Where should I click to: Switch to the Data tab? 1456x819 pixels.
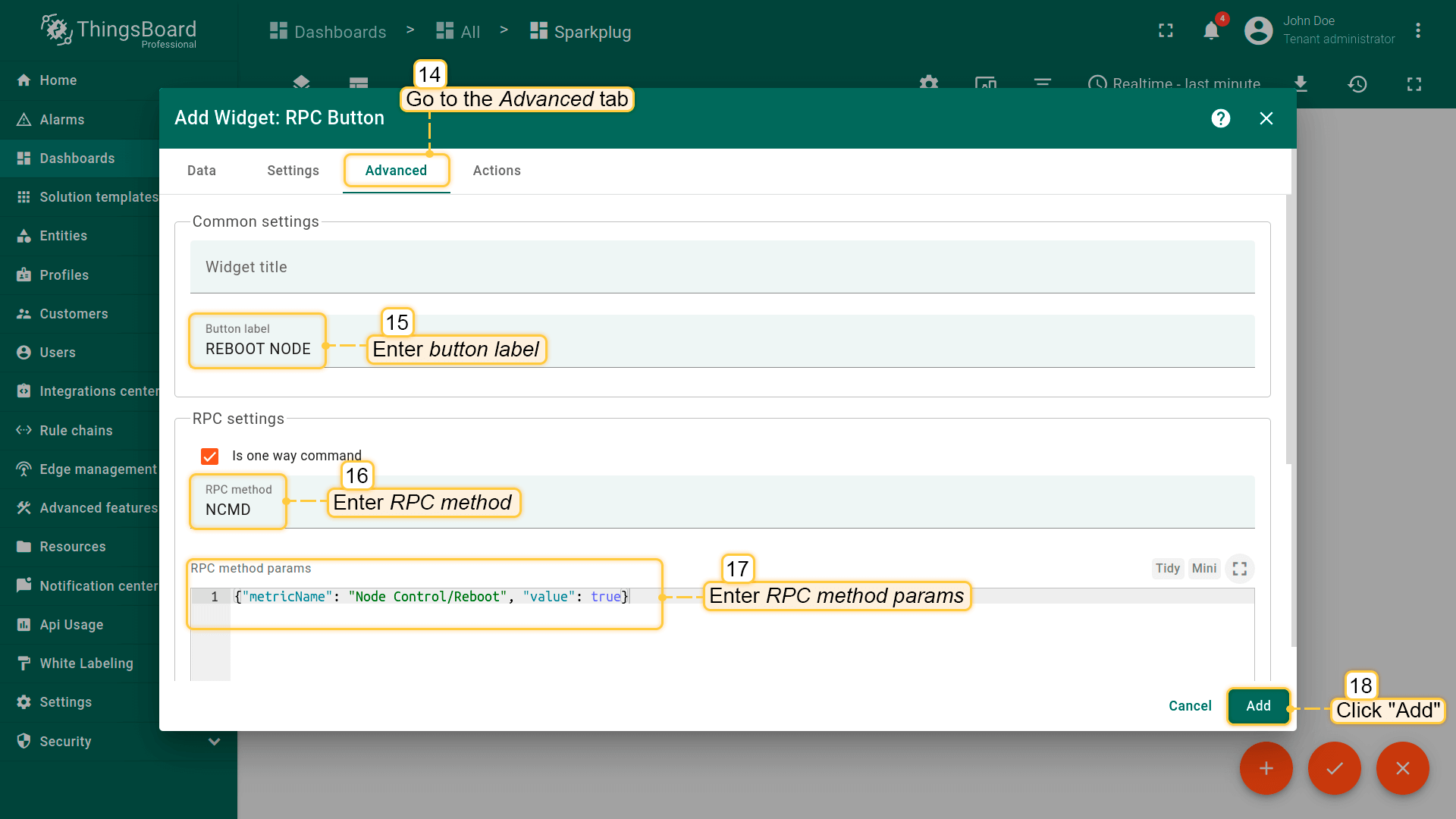coord(202,171)
